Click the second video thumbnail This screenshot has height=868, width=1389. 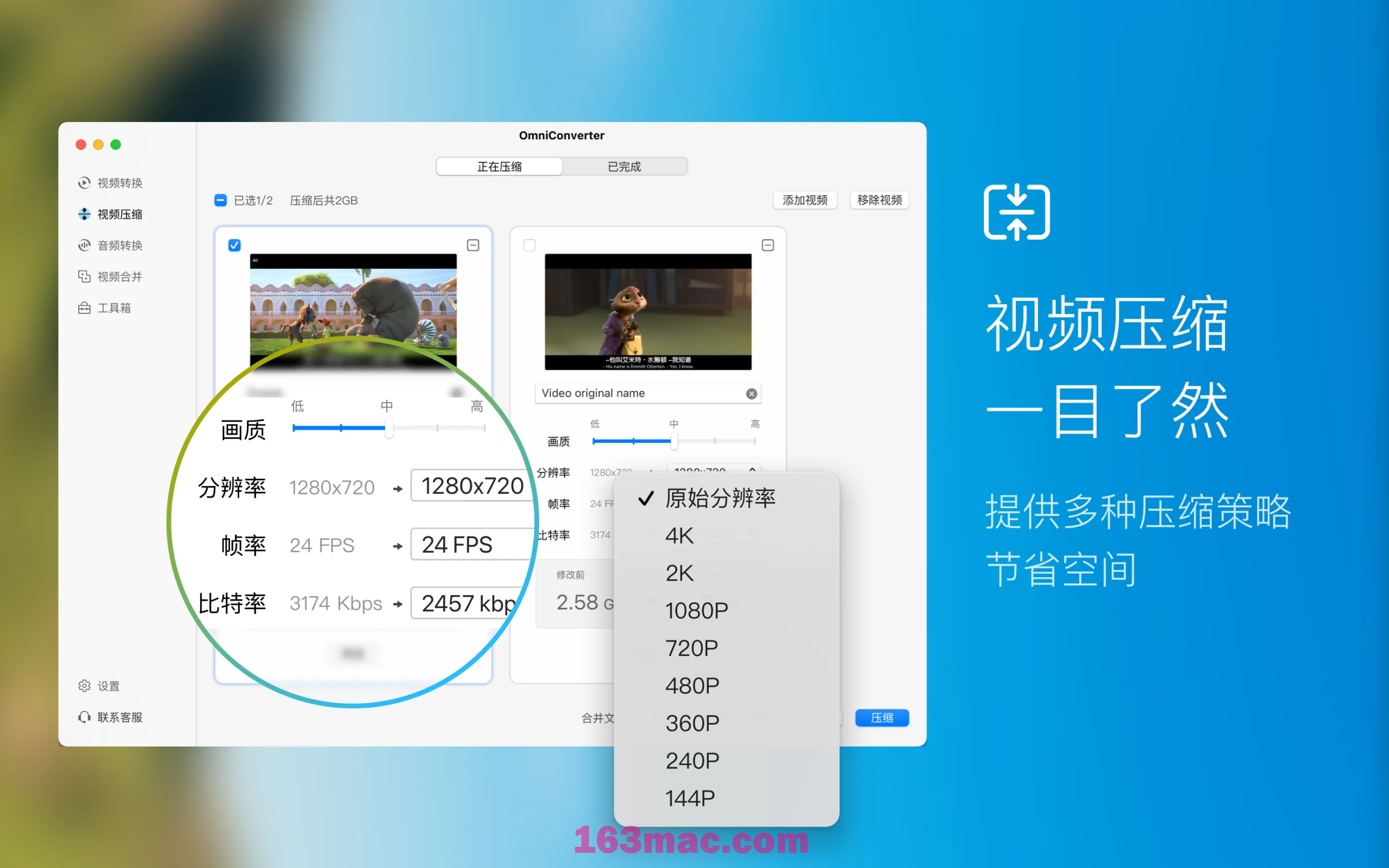648,312
